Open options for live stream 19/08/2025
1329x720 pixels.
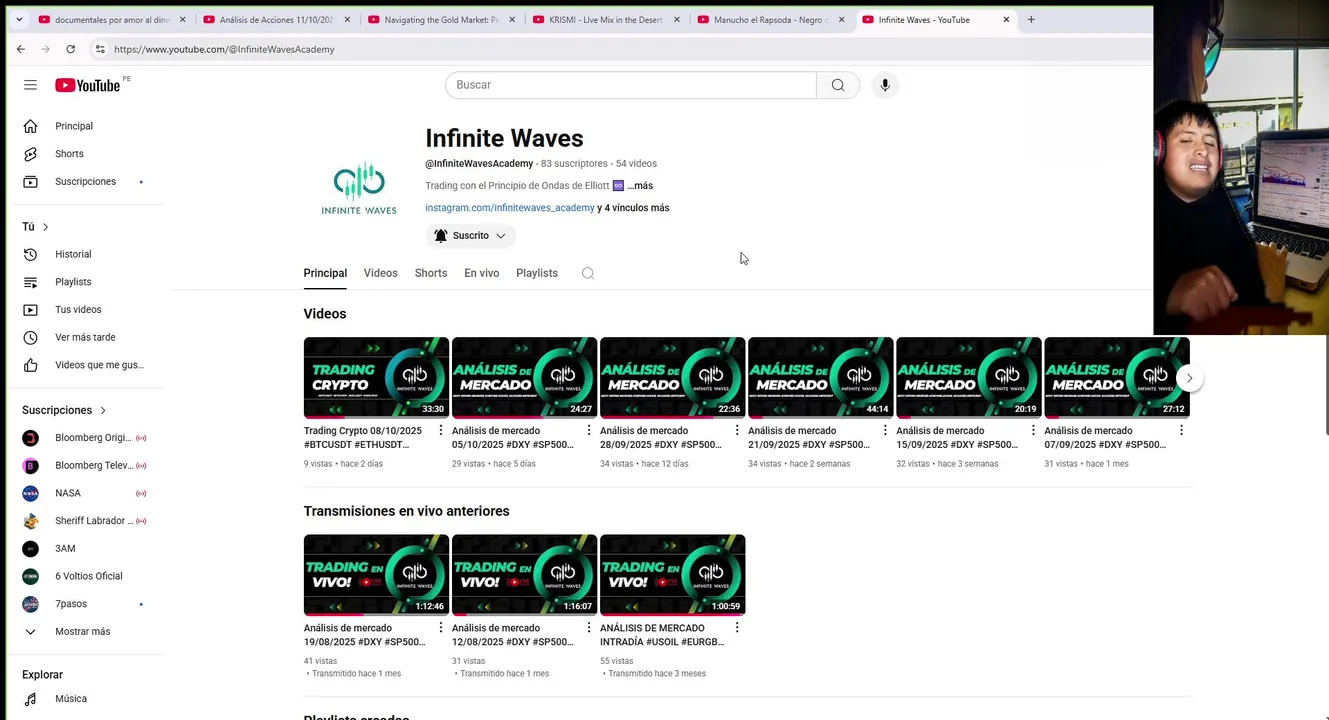pos(440,628)
